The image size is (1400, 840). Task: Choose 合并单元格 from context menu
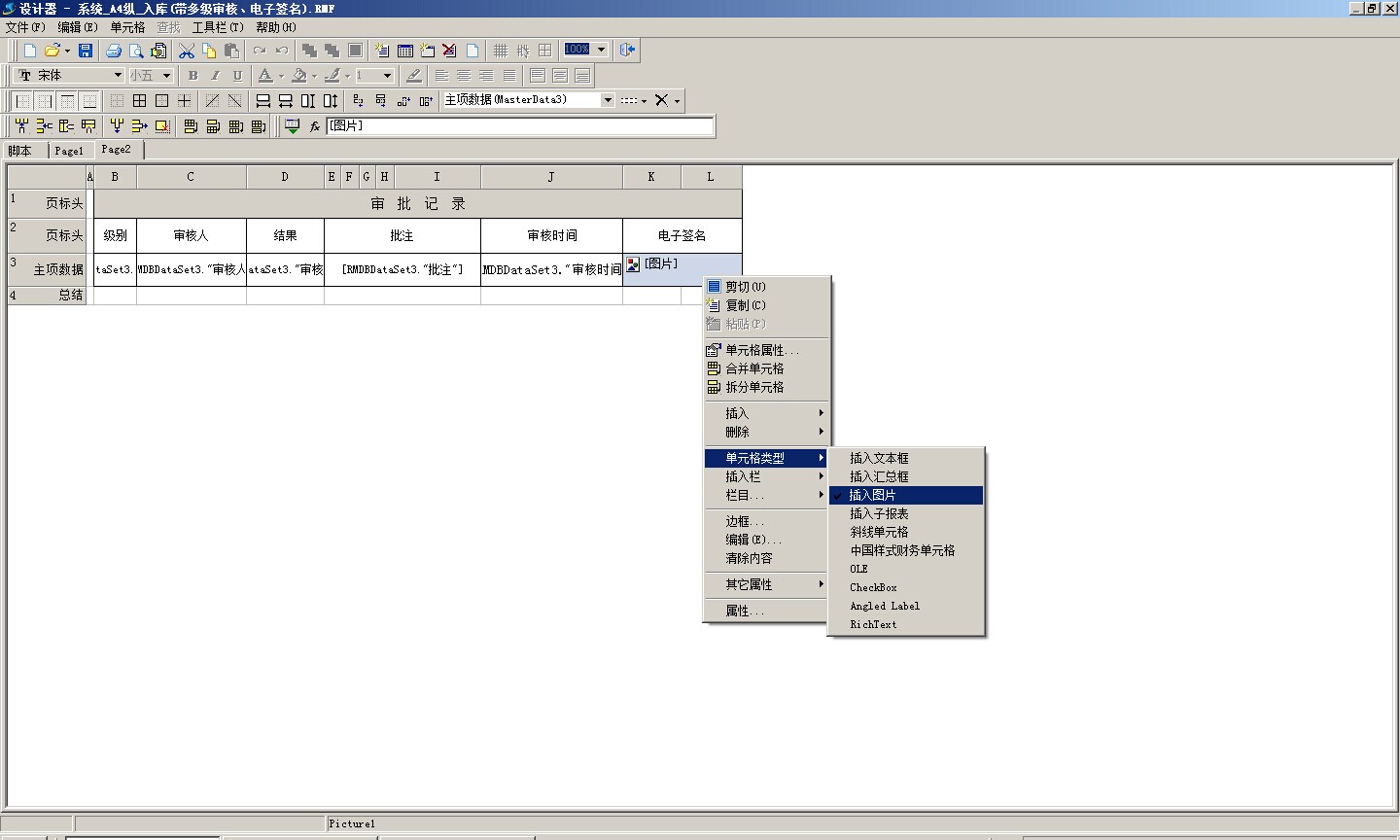pos(754,368)
